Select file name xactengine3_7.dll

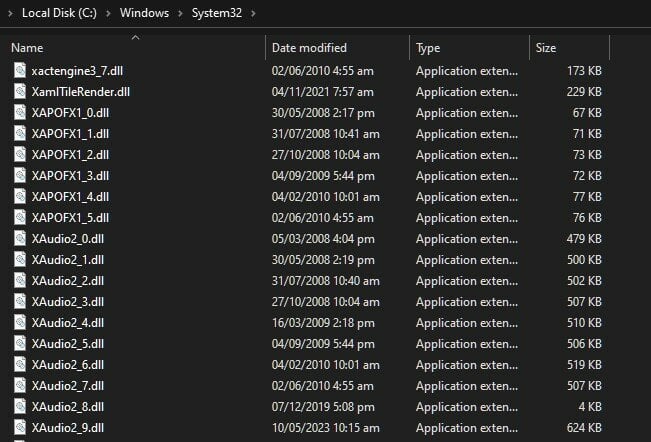[x=77, y=71]
